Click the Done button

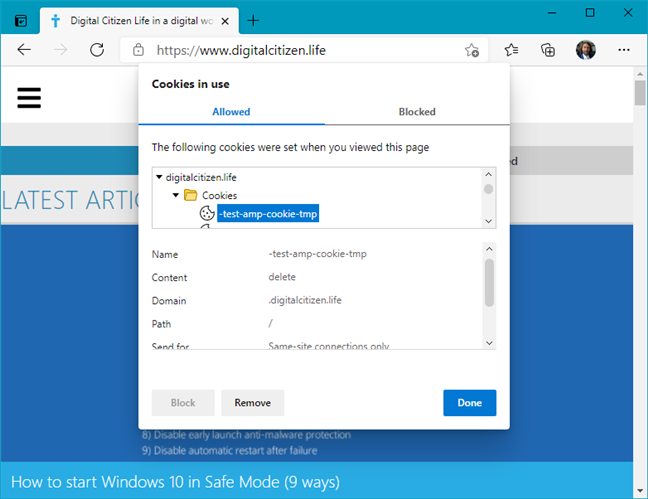pos(469,403)
